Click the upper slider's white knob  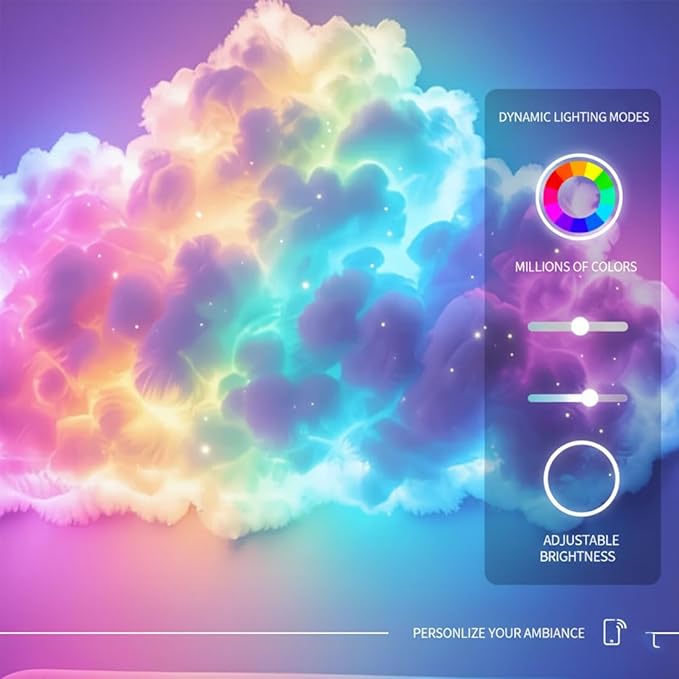pos(580,326)
